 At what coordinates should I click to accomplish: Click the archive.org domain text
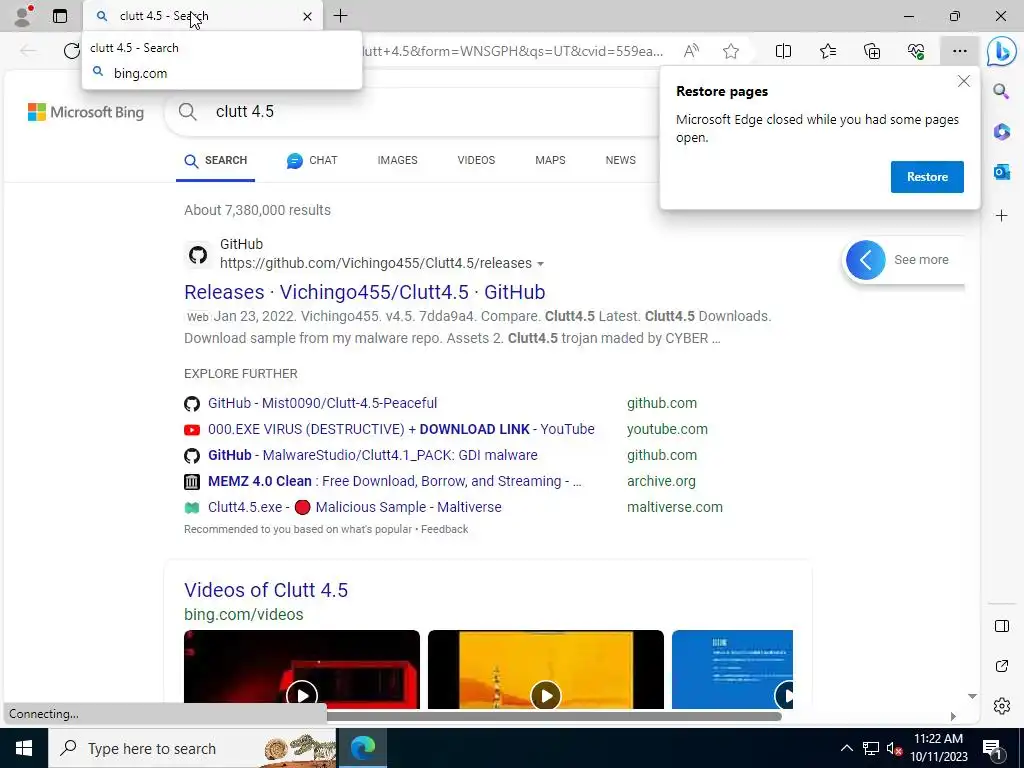point(661,481)
